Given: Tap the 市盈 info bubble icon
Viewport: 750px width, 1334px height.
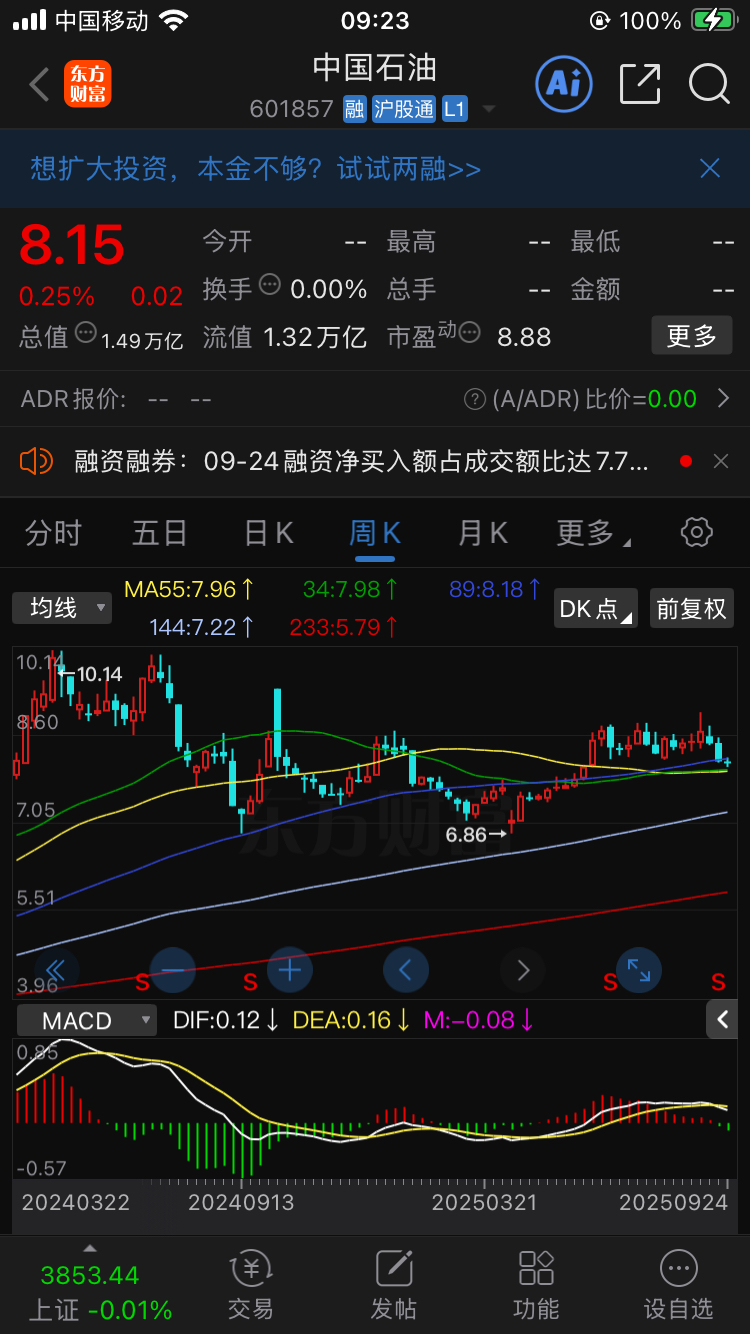Looking at the screenshot, I should tap(469, 332).
